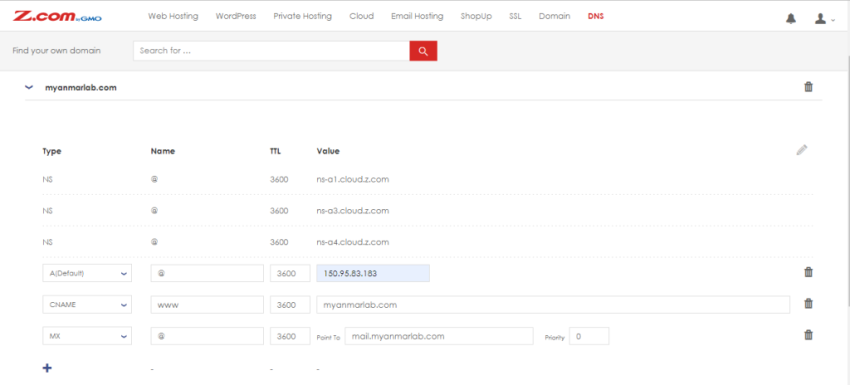
Task: Click the domain search input field
Action: (271, 51)
